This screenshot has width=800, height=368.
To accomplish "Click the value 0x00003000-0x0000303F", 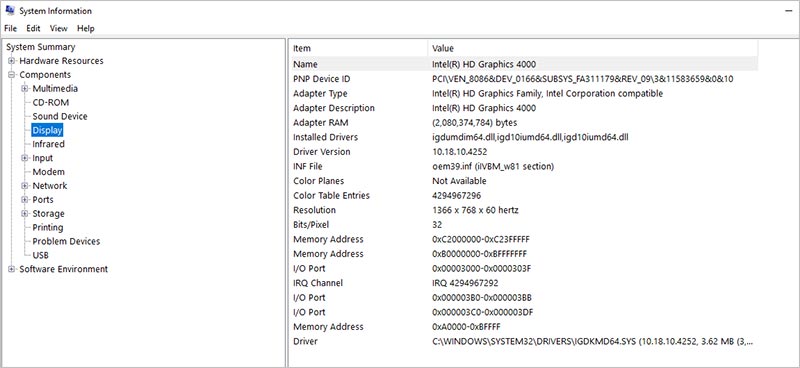I will point(482,268).
